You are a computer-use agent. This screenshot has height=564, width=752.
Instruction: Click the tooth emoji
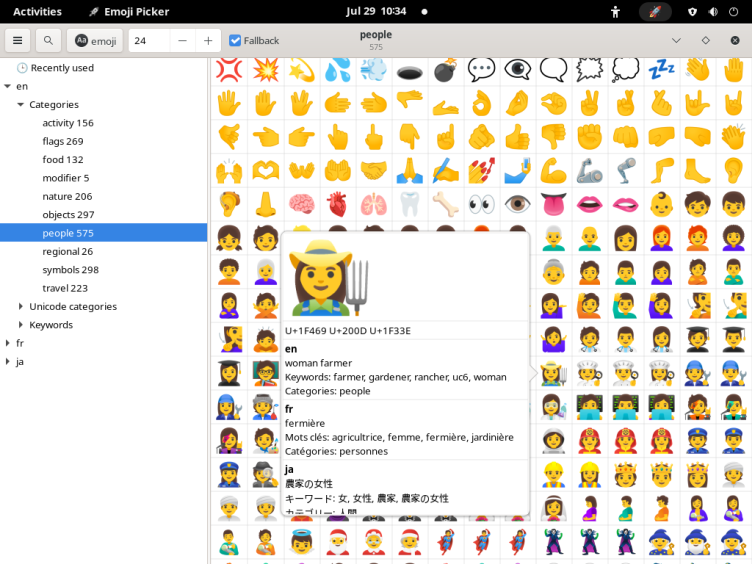click(x=409, y=204)
